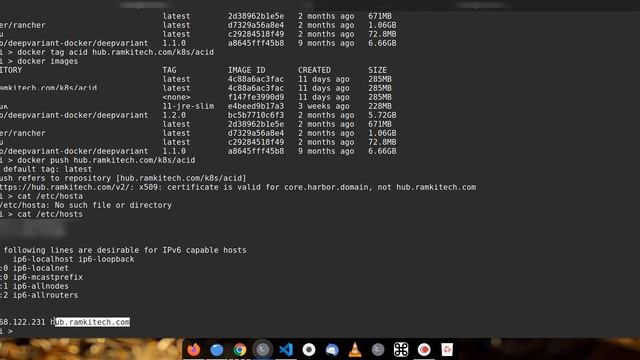
Task: Click the 11-jre-slim tag
Action: point(188,106)
